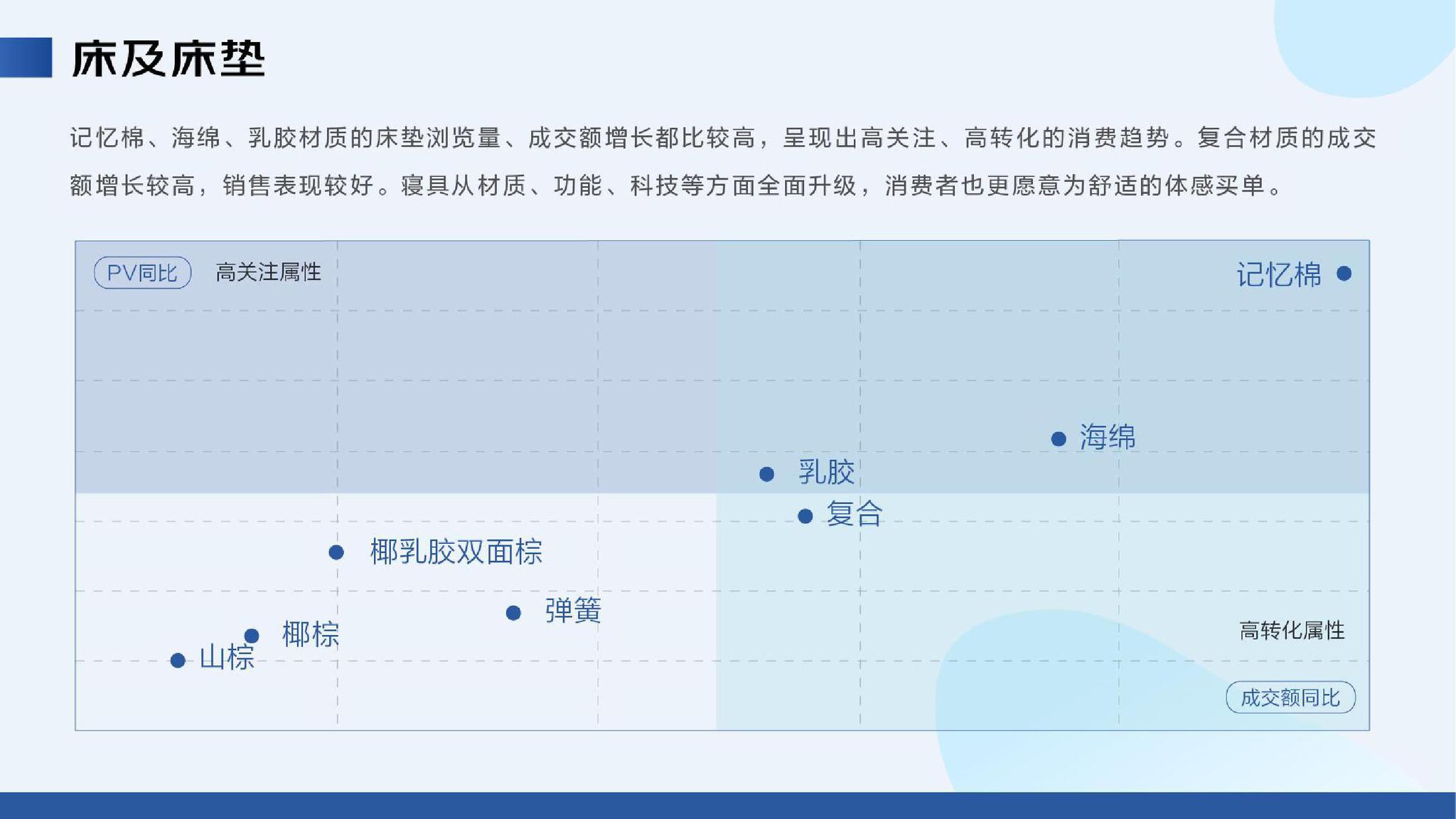Viewport: 1456px width, 819px height.
Task: Select the 弹簧 data point dot
Action: point(513,613)
